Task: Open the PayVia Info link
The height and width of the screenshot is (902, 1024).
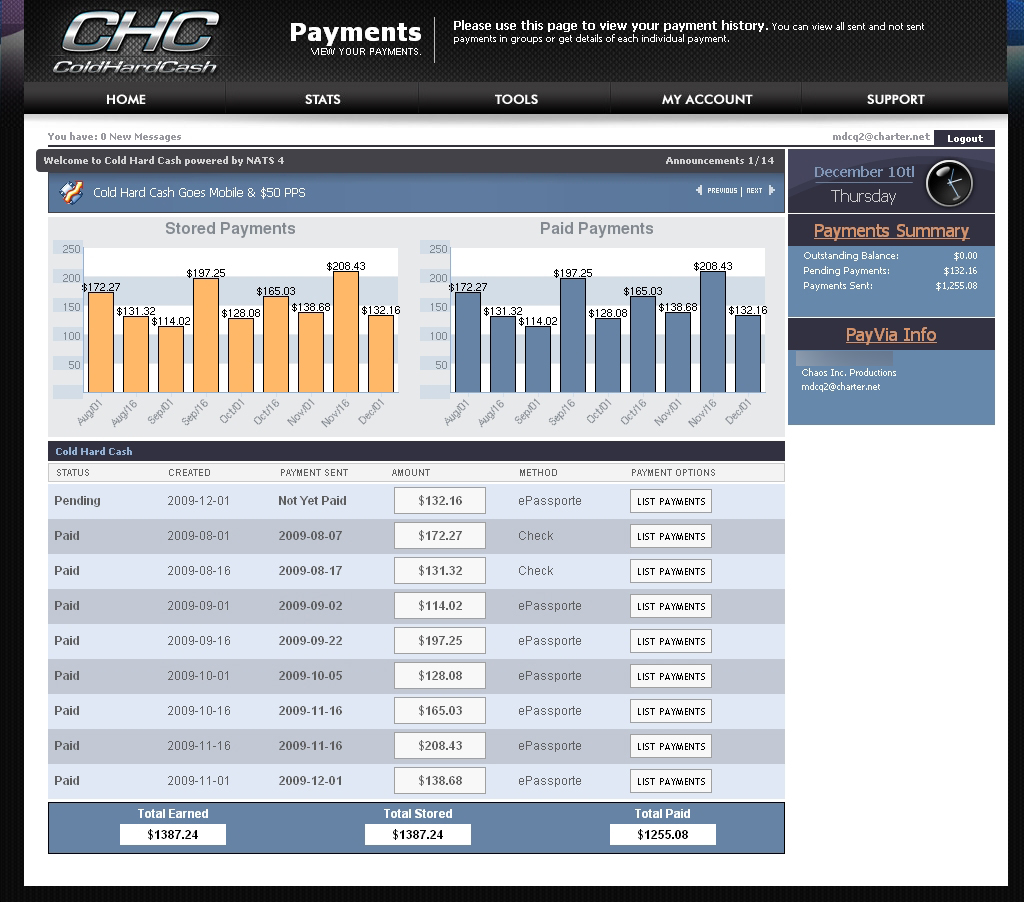Action: coord(891,335)
